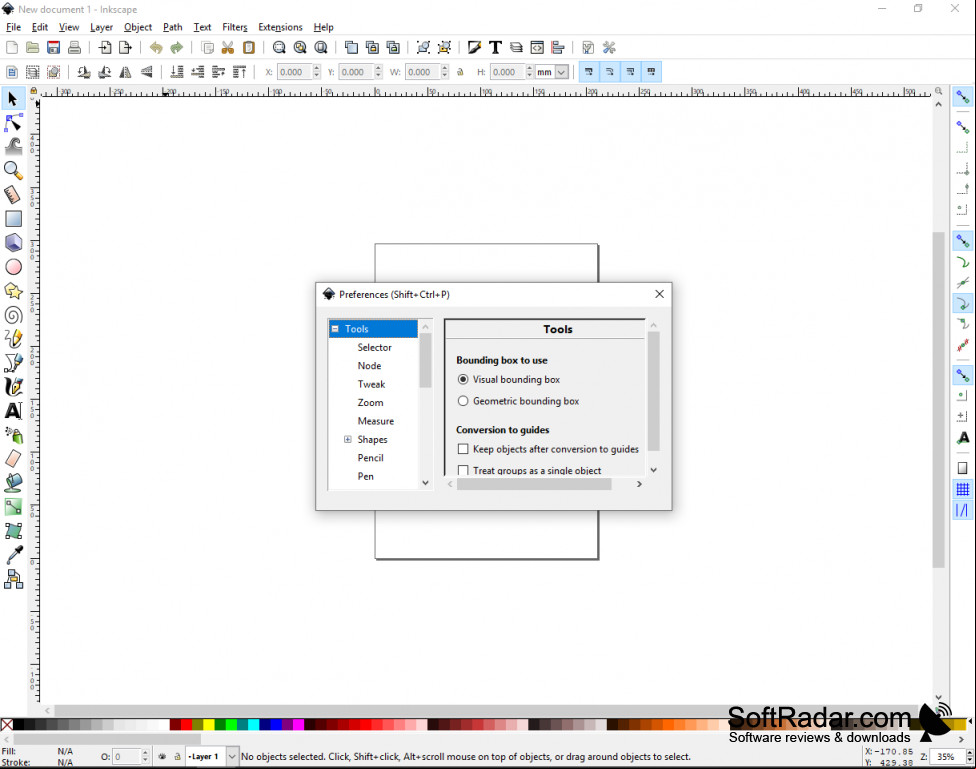Select the Dropper color picker tool
Image resolution: width=976 pixels, height=769 pixels.
[13, 555]
